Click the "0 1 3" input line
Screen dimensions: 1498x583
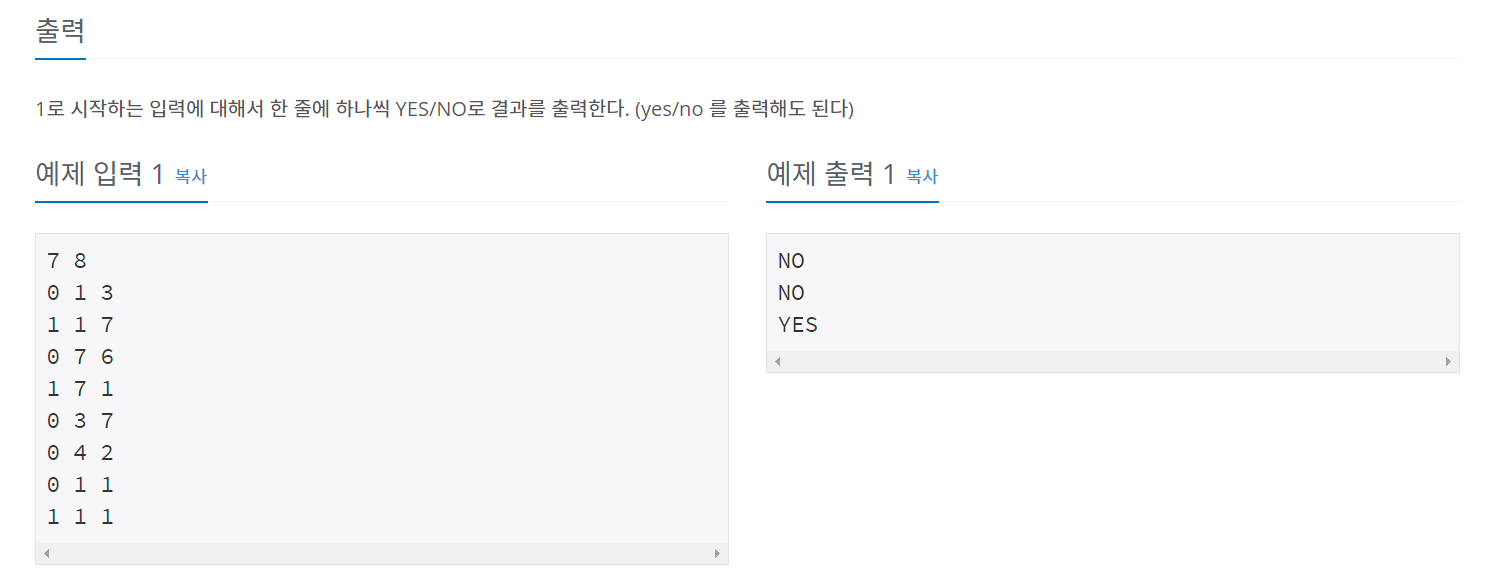coord(80,293)
